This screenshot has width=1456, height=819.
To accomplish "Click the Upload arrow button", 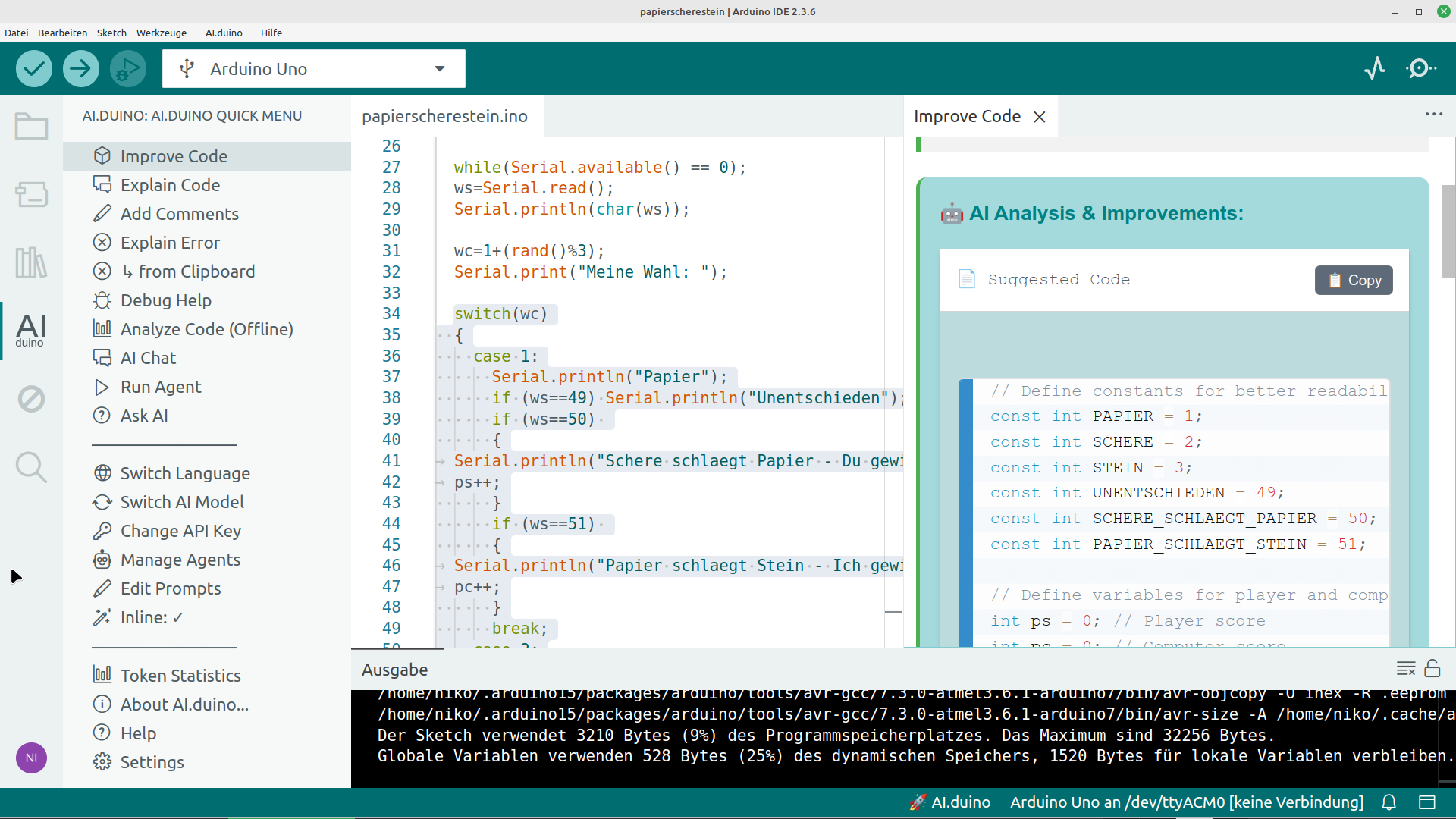I will click(80, 69).
